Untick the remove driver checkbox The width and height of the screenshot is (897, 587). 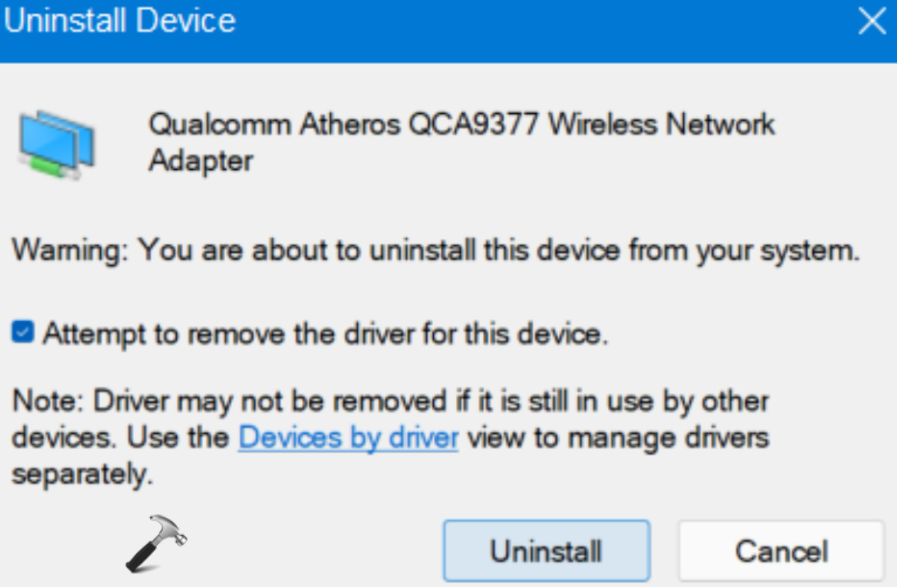[22, 335]
